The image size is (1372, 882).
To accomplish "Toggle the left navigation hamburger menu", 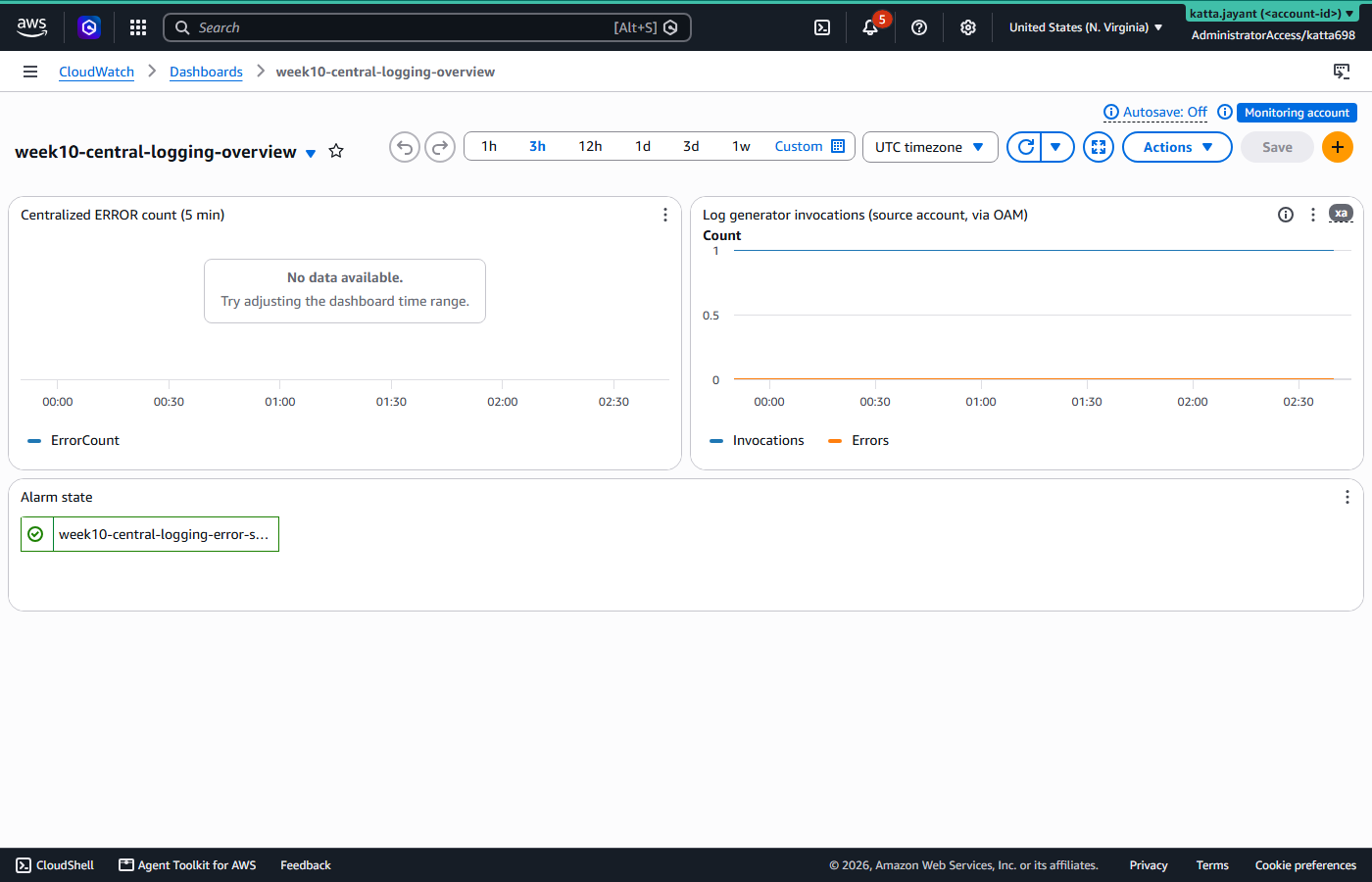I will click(30, 72).
